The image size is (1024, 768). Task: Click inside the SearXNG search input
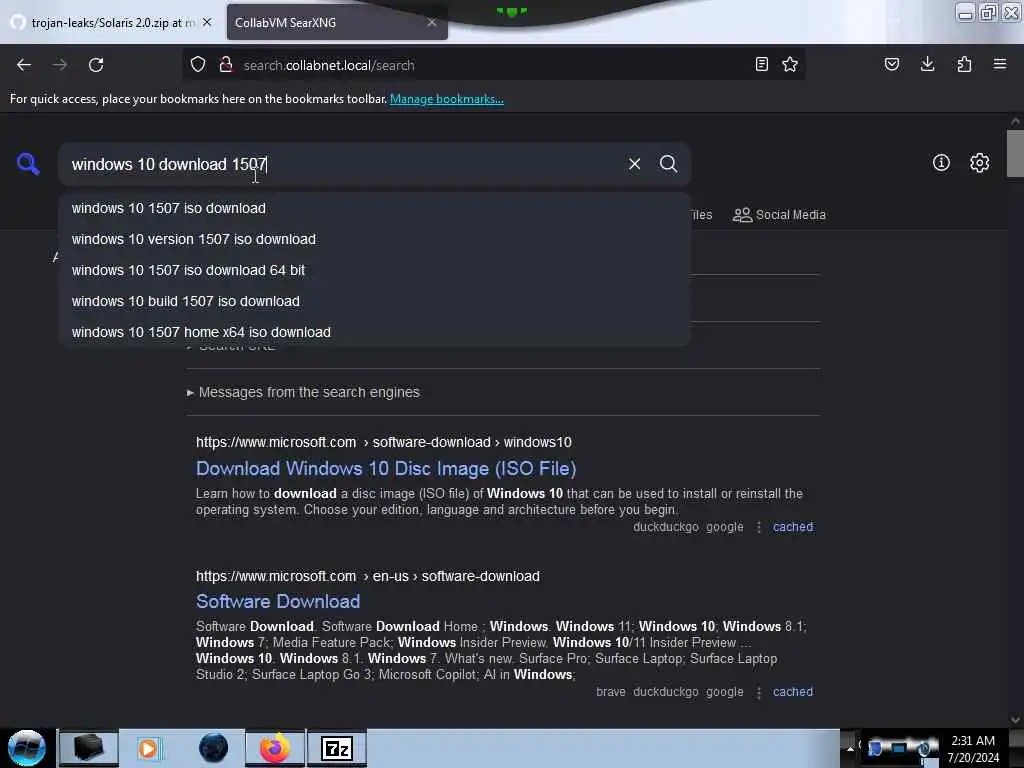coord(342,164)
